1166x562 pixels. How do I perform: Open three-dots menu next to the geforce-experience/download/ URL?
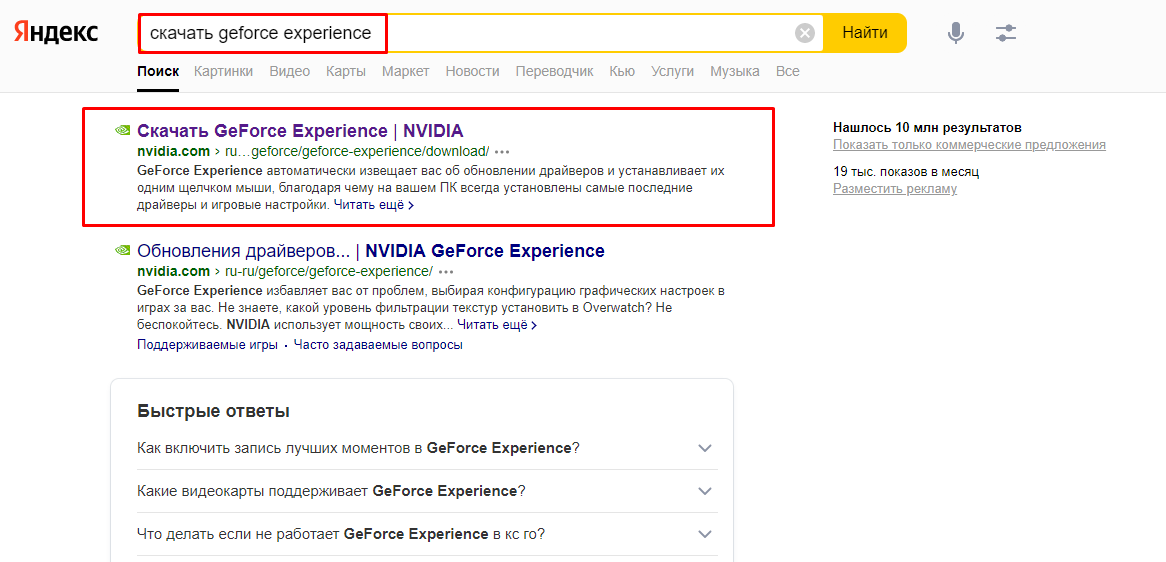502,152
